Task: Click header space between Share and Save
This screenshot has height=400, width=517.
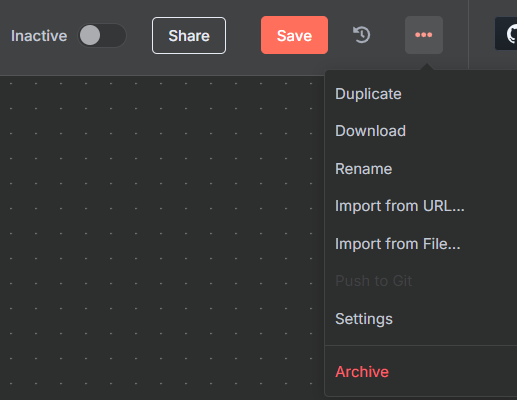Action: point(243,35)
